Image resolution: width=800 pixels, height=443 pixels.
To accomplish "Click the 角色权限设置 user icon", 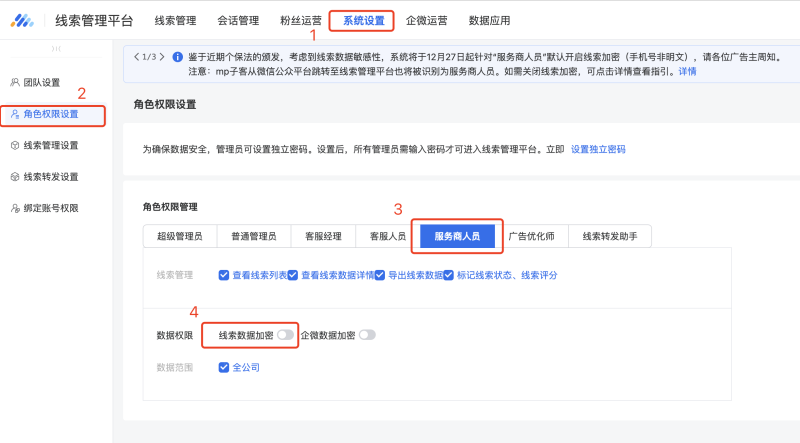I will pos(15,114).
